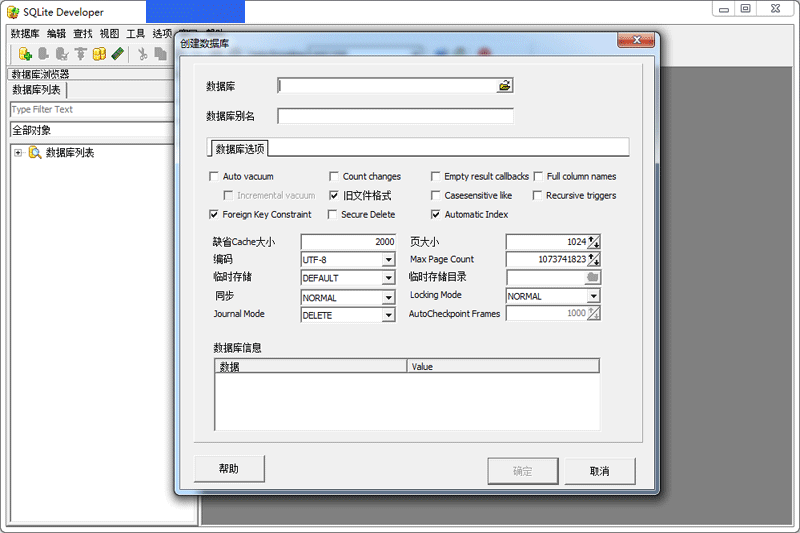Click the double yellow database cylinders toolbar icon

tap(99, 54)
